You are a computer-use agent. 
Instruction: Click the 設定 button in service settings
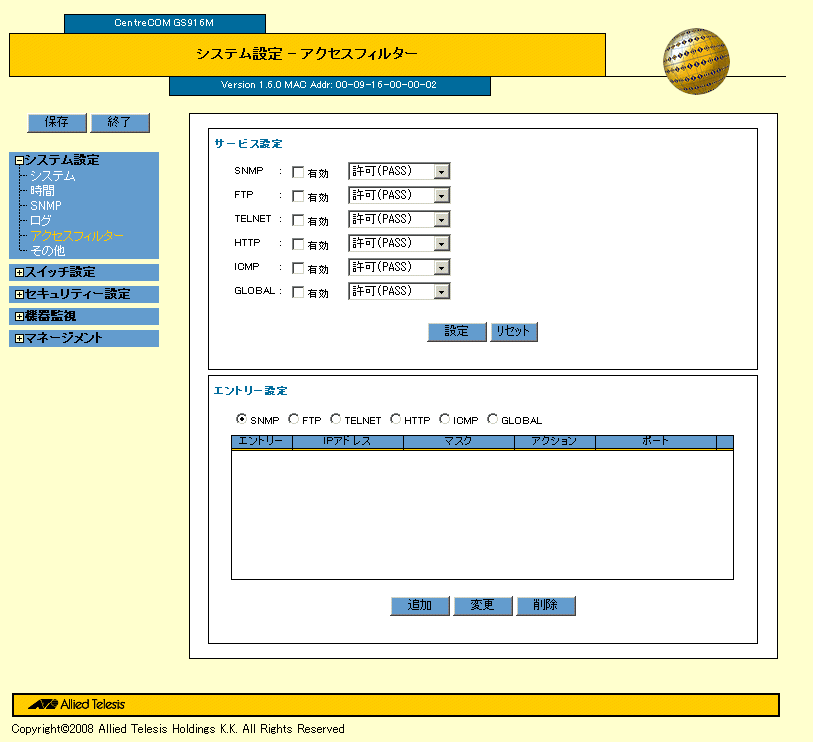[x=456, y=332]
